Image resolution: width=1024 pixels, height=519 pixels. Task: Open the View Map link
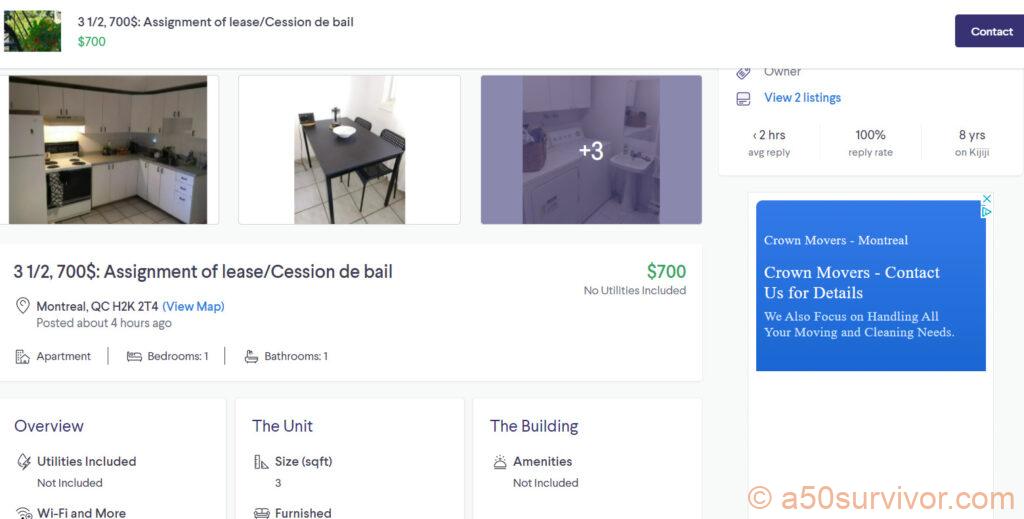tap(193, 307)
